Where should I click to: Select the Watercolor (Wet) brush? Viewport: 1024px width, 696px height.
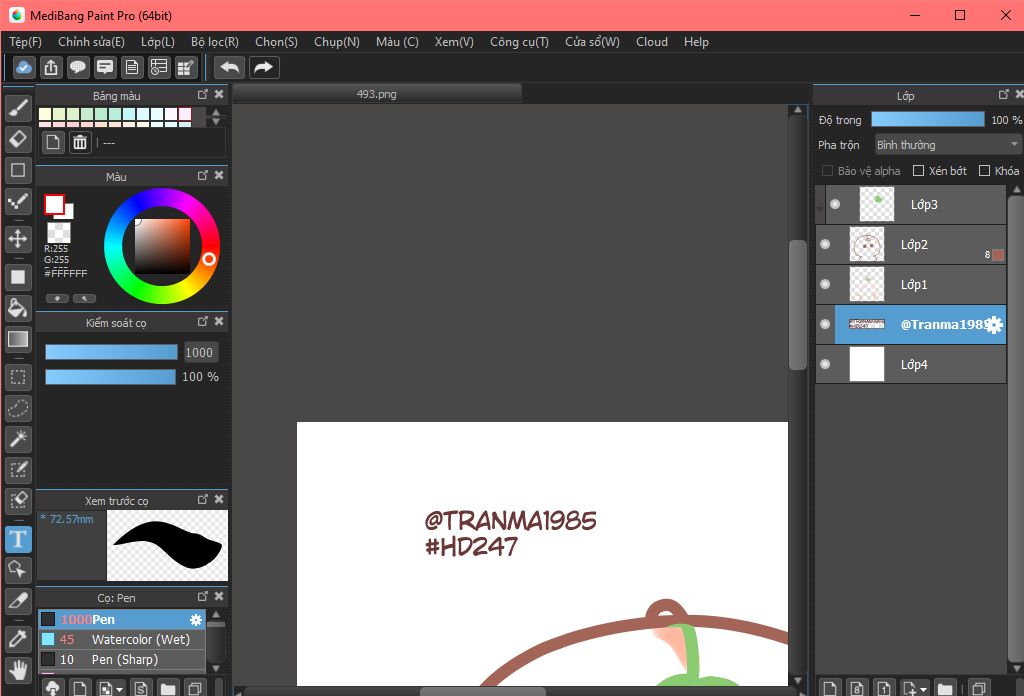pos(122,640)
